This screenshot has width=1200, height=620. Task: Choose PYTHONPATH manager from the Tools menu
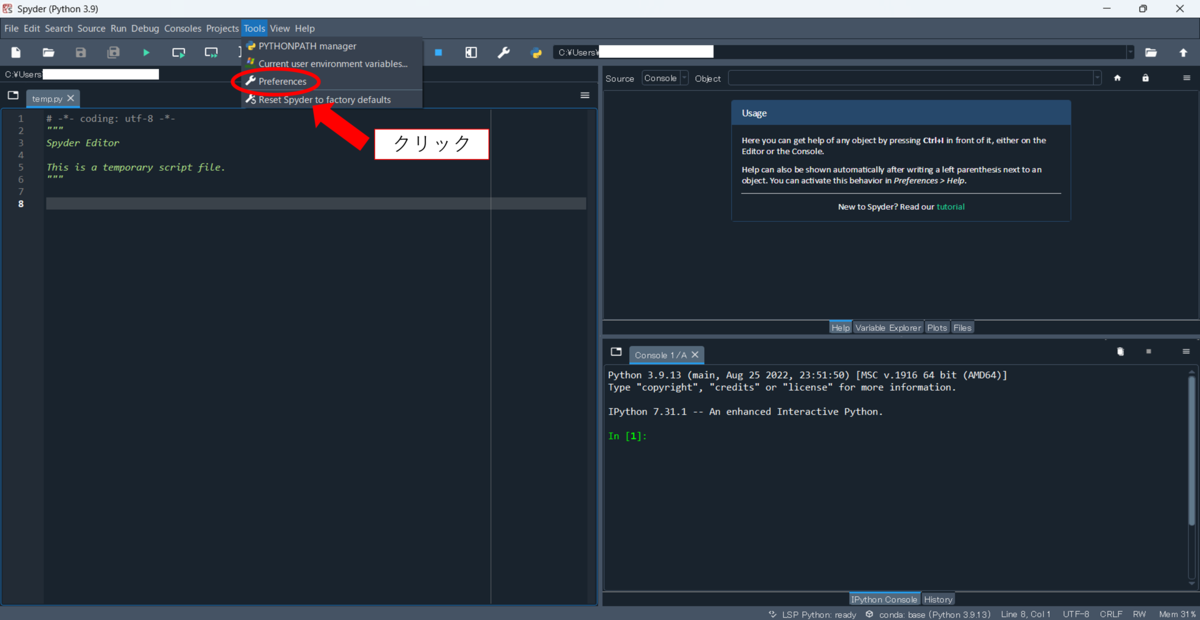pyautogui.click(x=332, y=46)
